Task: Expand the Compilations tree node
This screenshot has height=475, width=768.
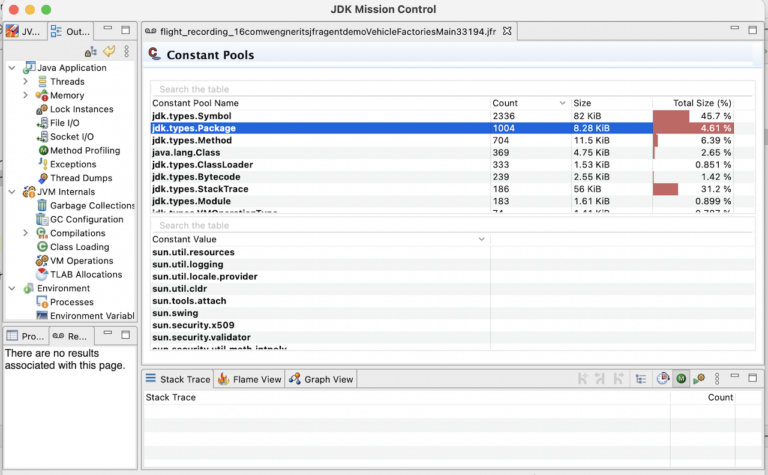Action: click(x=25, y=233)
